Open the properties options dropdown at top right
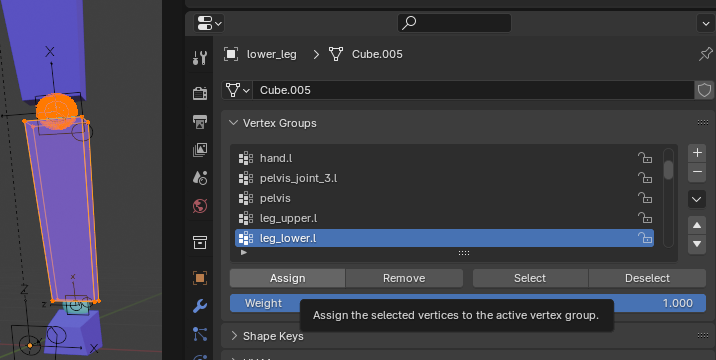716x360 pixels. tap(706, 23)
